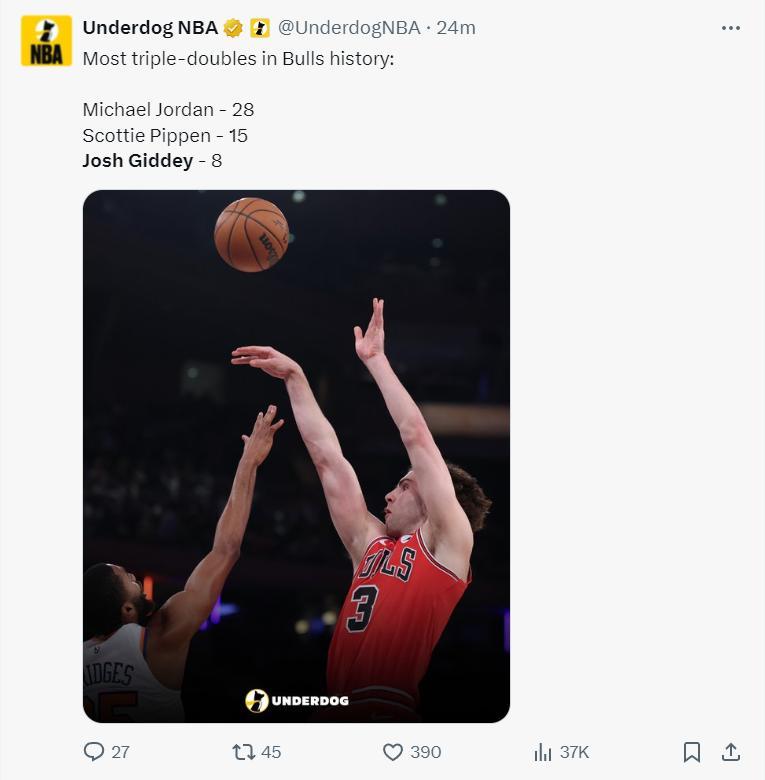The image size is (765, 780).
Task: Click the 27 replies count
Action: click(120, 751)
